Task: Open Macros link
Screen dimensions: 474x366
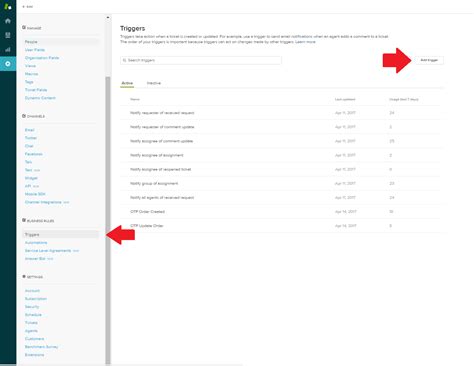Action: click(x=31, y=74)
